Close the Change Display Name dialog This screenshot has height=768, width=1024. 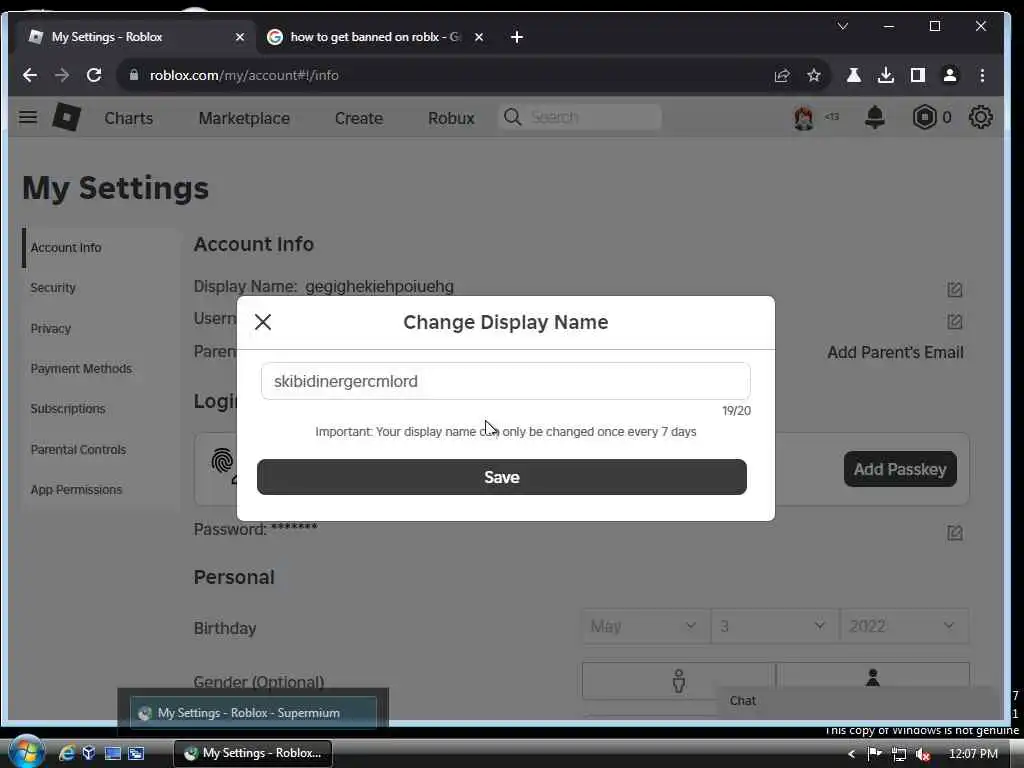click(263, 322)
